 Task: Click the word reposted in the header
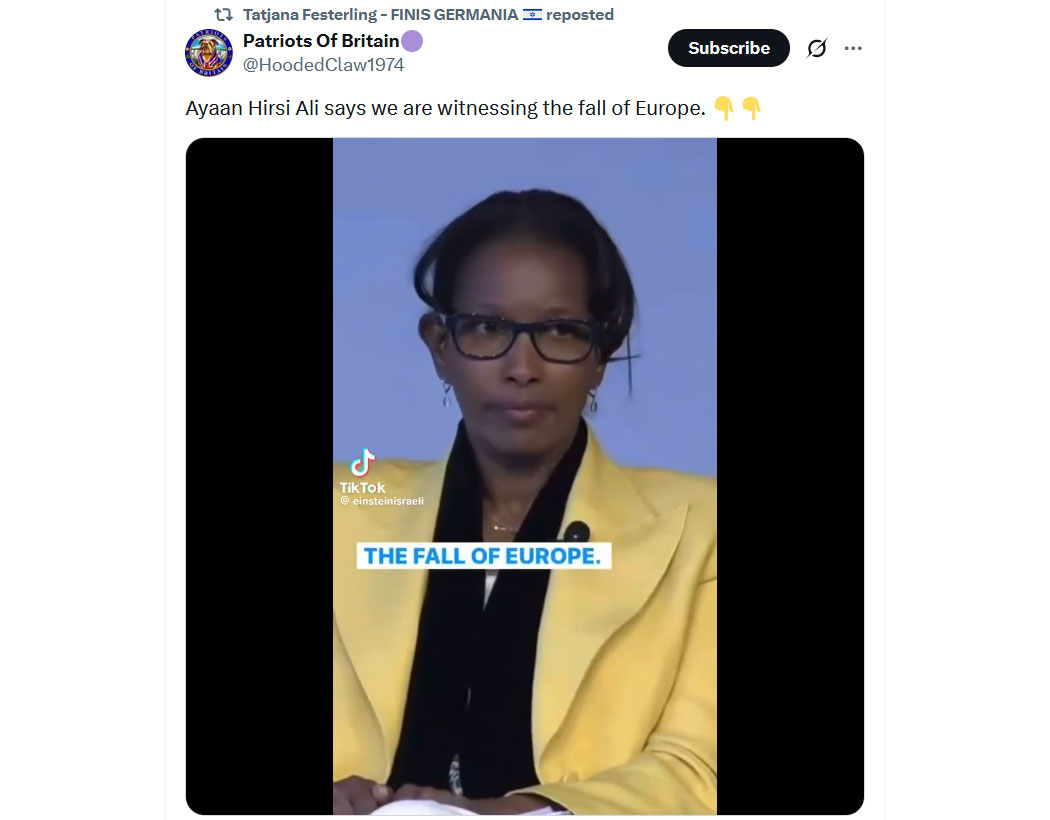click(580, 15)
